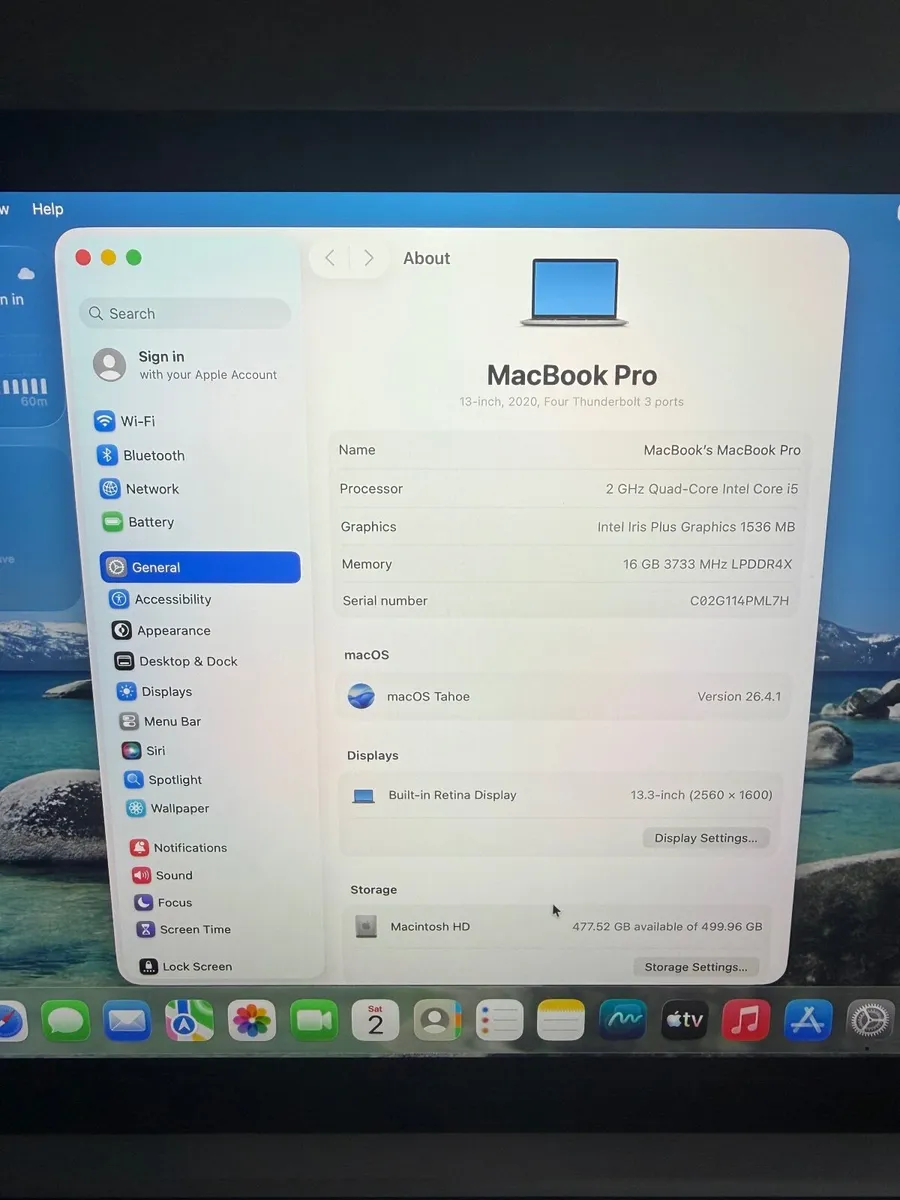Viewport: 900px width, 1200px height.
Task: Open Wi-Fi settings in sidebar
Action: 125,421
